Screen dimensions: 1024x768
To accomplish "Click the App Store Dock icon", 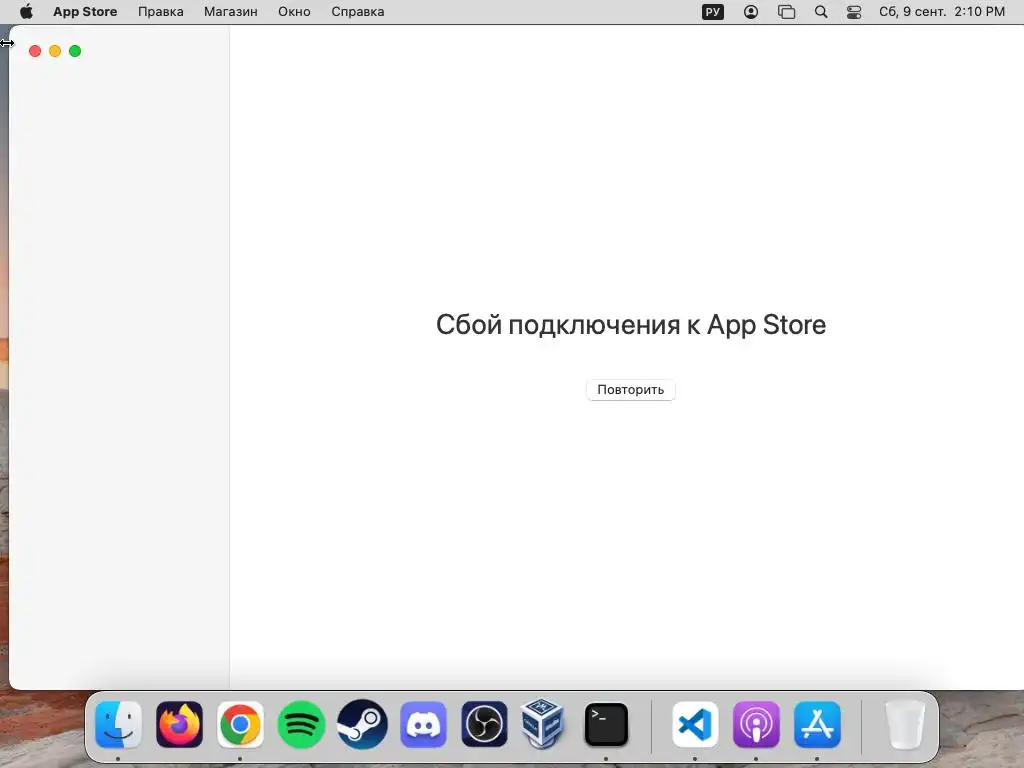I will [x=817, y=724].
